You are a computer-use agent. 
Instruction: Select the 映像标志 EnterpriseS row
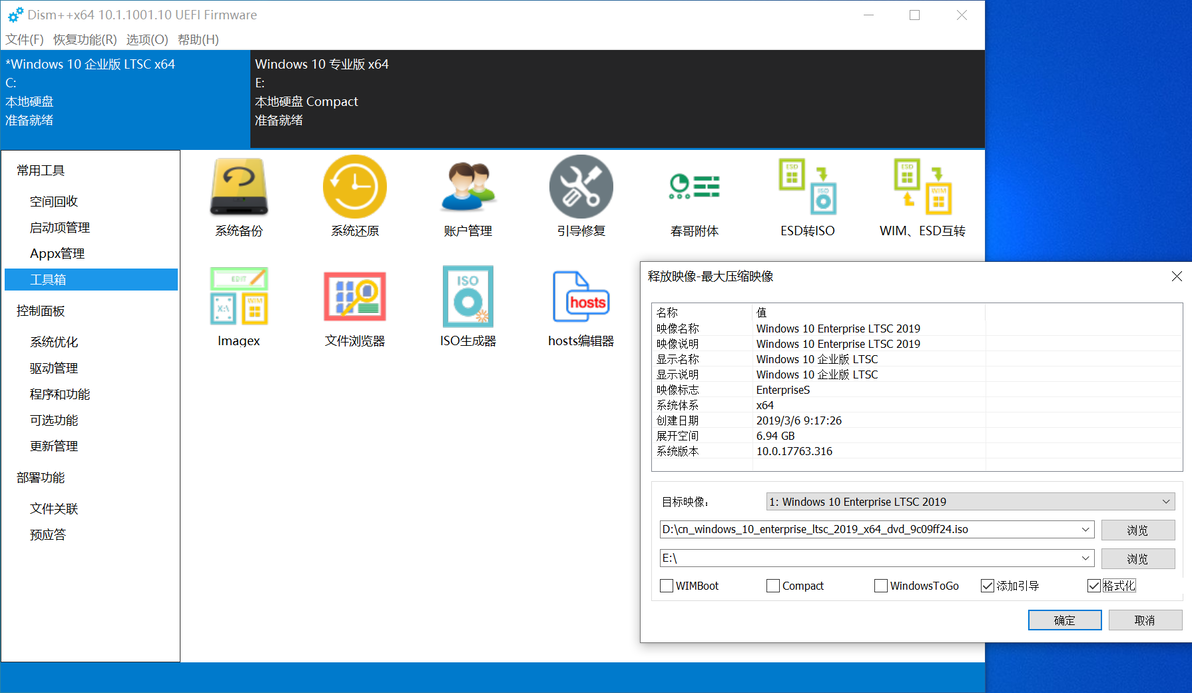click(x=916, y=390)
